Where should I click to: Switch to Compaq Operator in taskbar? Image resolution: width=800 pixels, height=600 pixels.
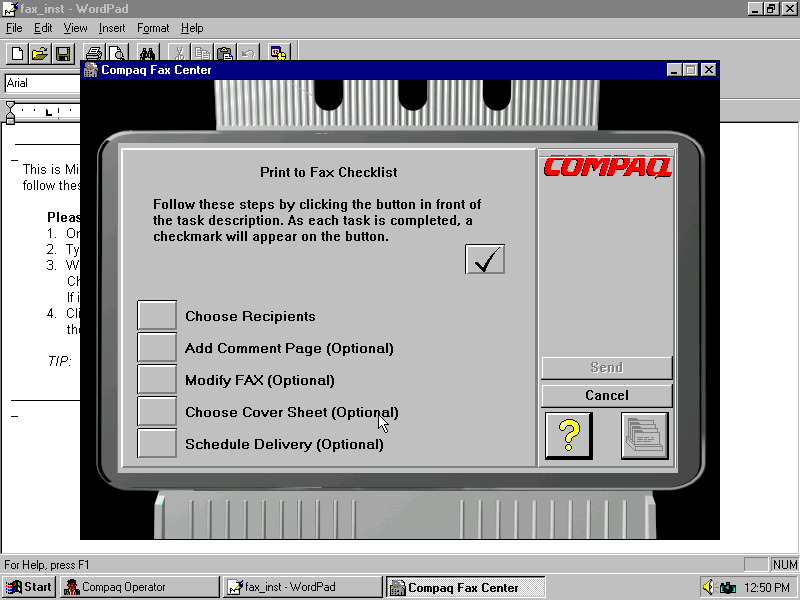click(x=139, y=587)
